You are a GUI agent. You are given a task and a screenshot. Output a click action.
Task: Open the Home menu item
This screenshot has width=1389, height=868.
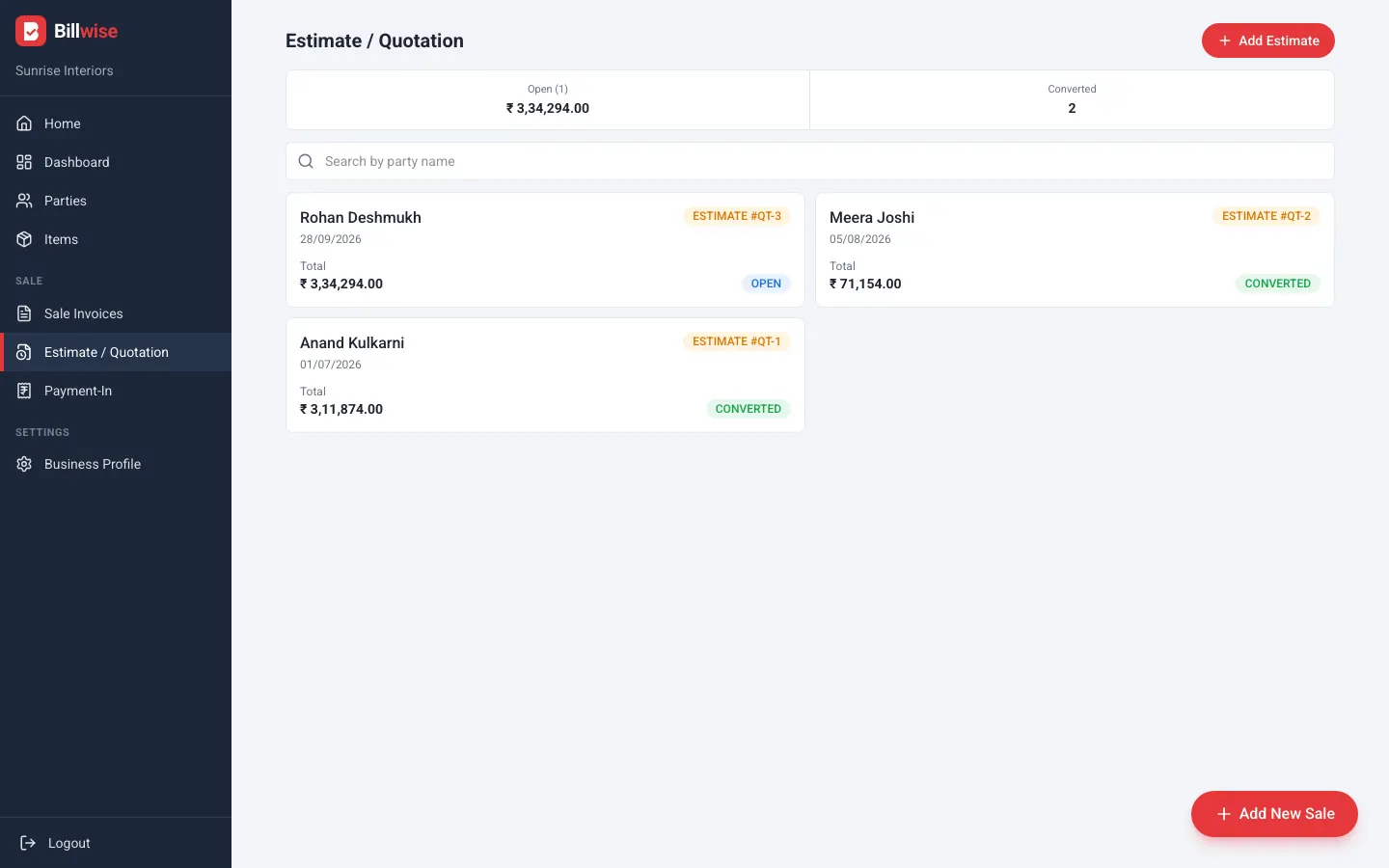coord(116,123)
